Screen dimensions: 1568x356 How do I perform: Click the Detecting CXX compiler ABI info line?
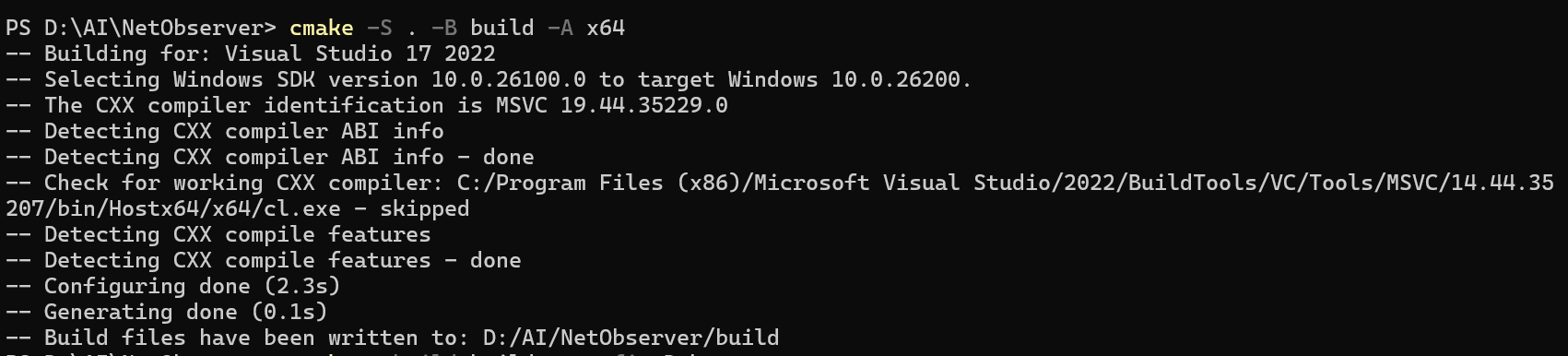coord(225,131)
